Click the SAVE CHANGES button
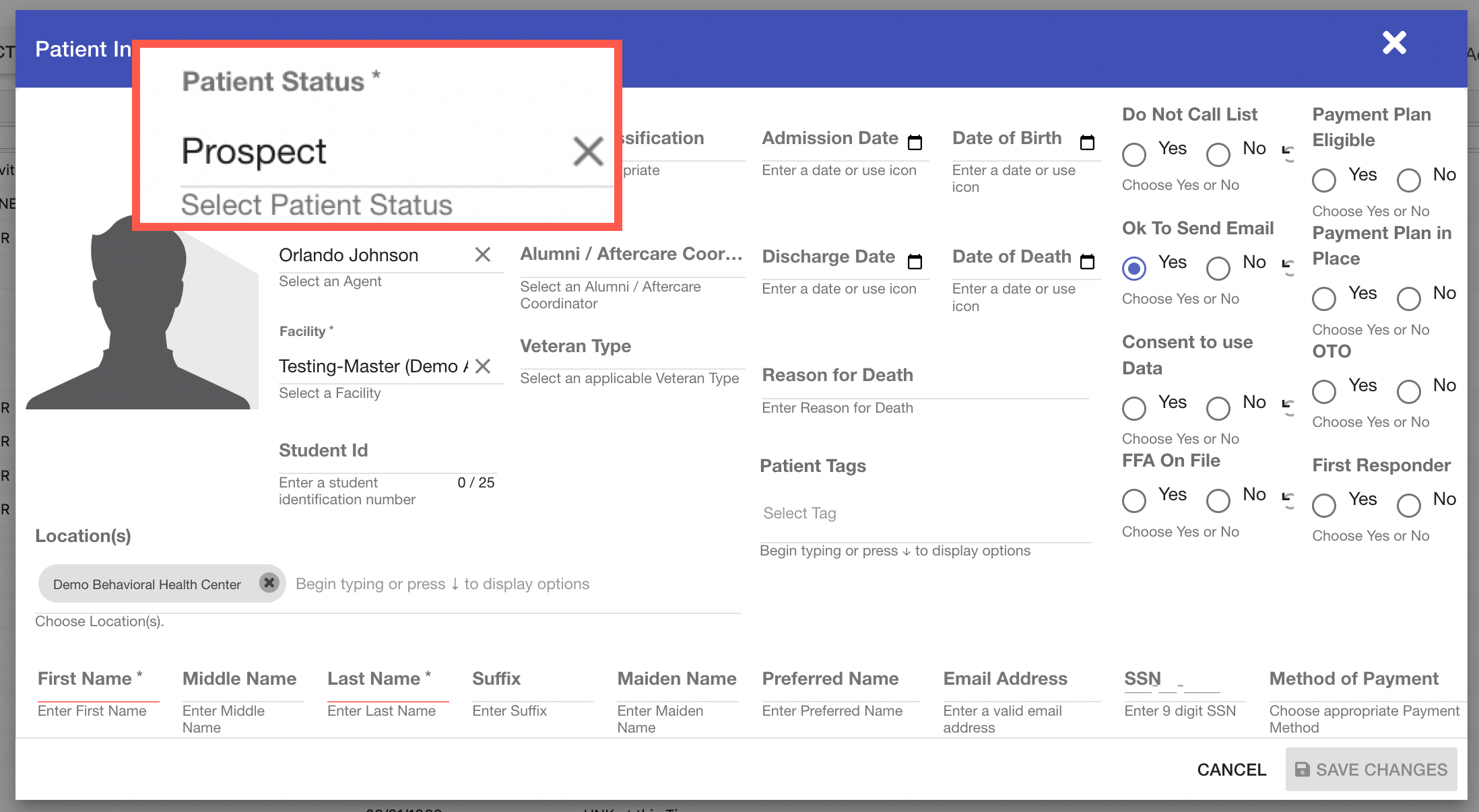Screen dimensions: 1479x812 click(1371, 770)
